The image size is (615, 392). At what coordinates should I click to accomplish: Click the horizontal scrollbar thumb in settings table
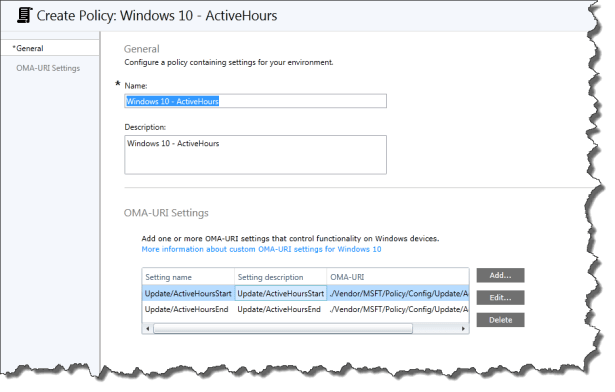[x=283, y=329]
